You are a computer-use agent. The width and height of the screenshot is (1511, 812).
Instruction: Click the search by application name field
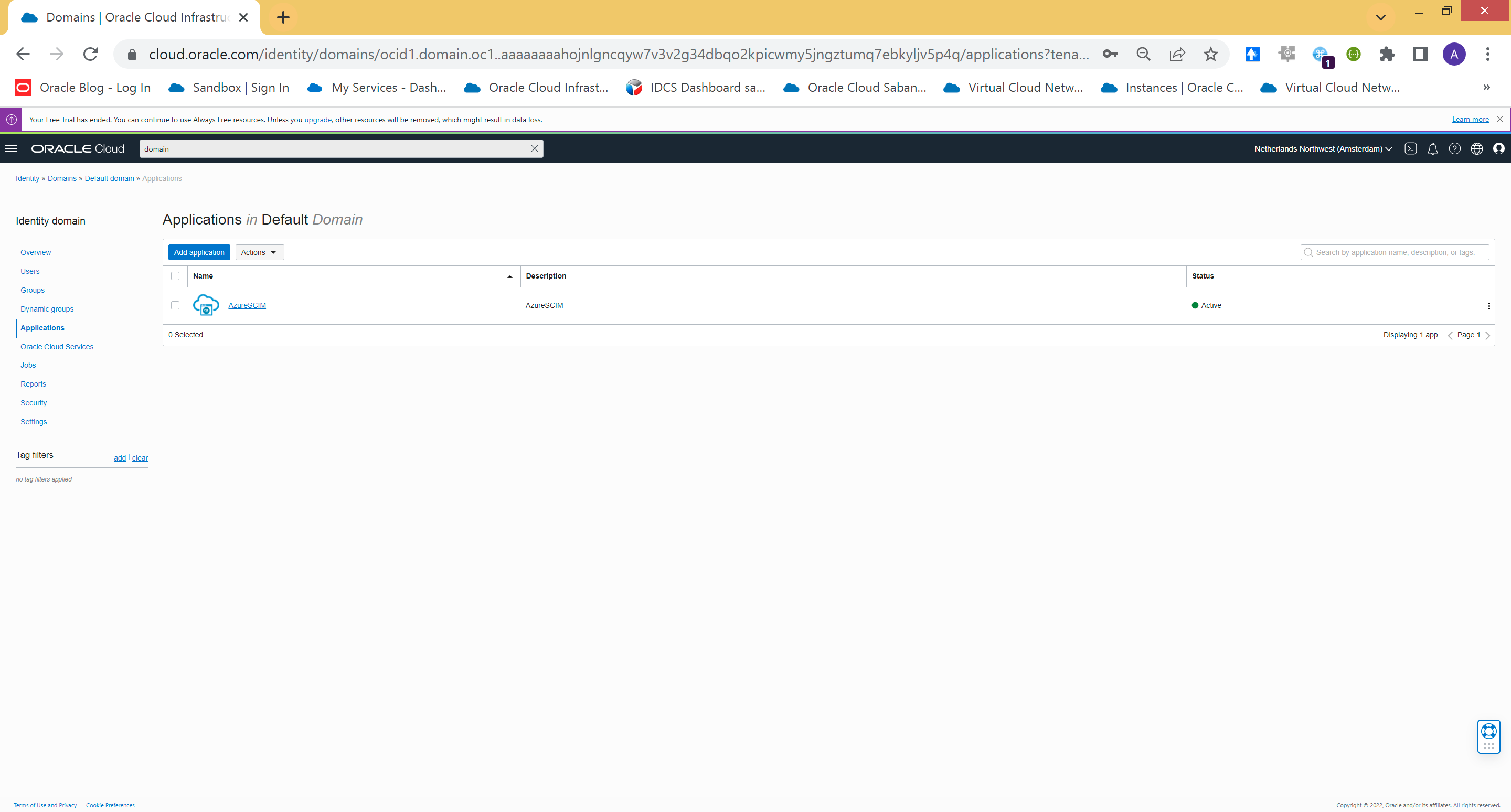coord(1395,252)
